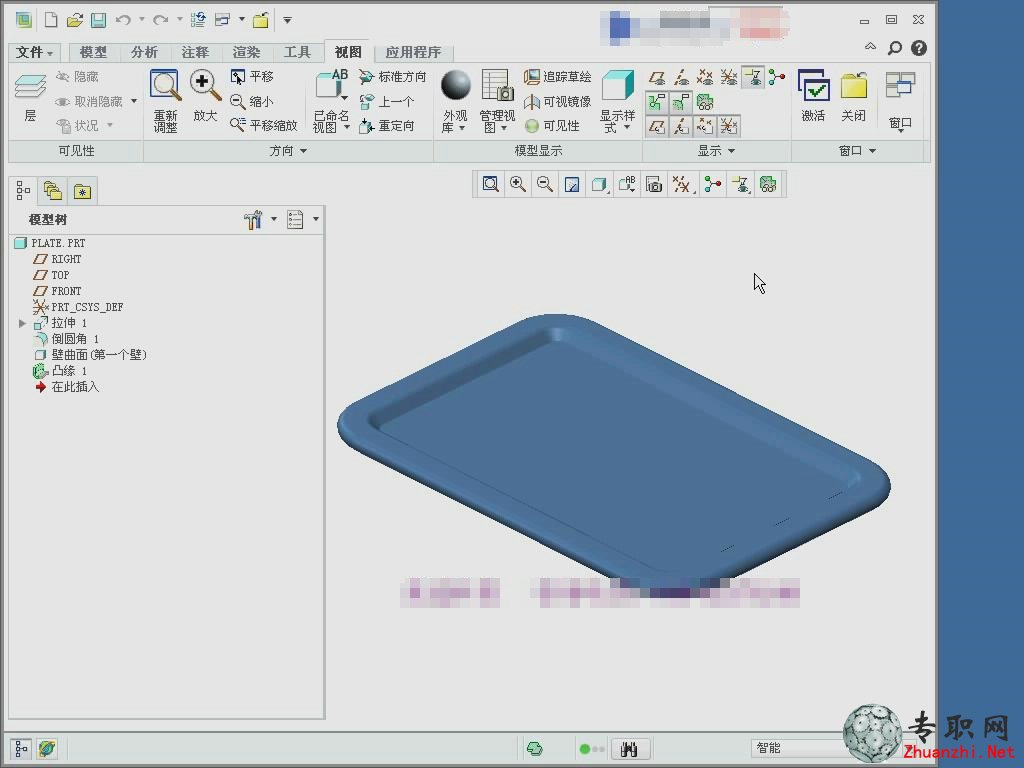Expand the 拉伸 1 feature node

[22, 323]
